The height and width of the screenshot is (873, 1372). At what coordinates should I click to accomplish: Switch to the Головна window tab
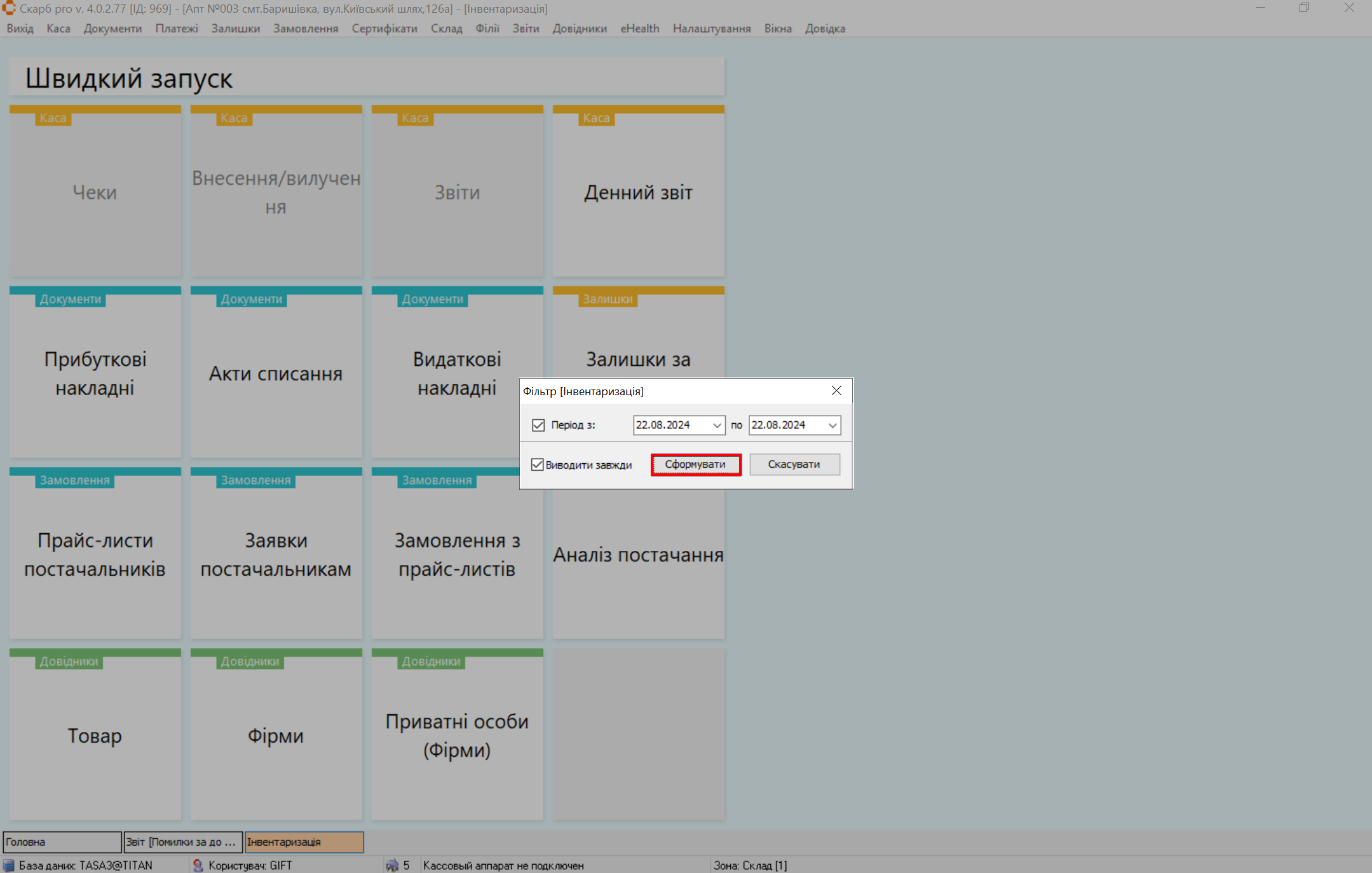[x=62, y=842]
